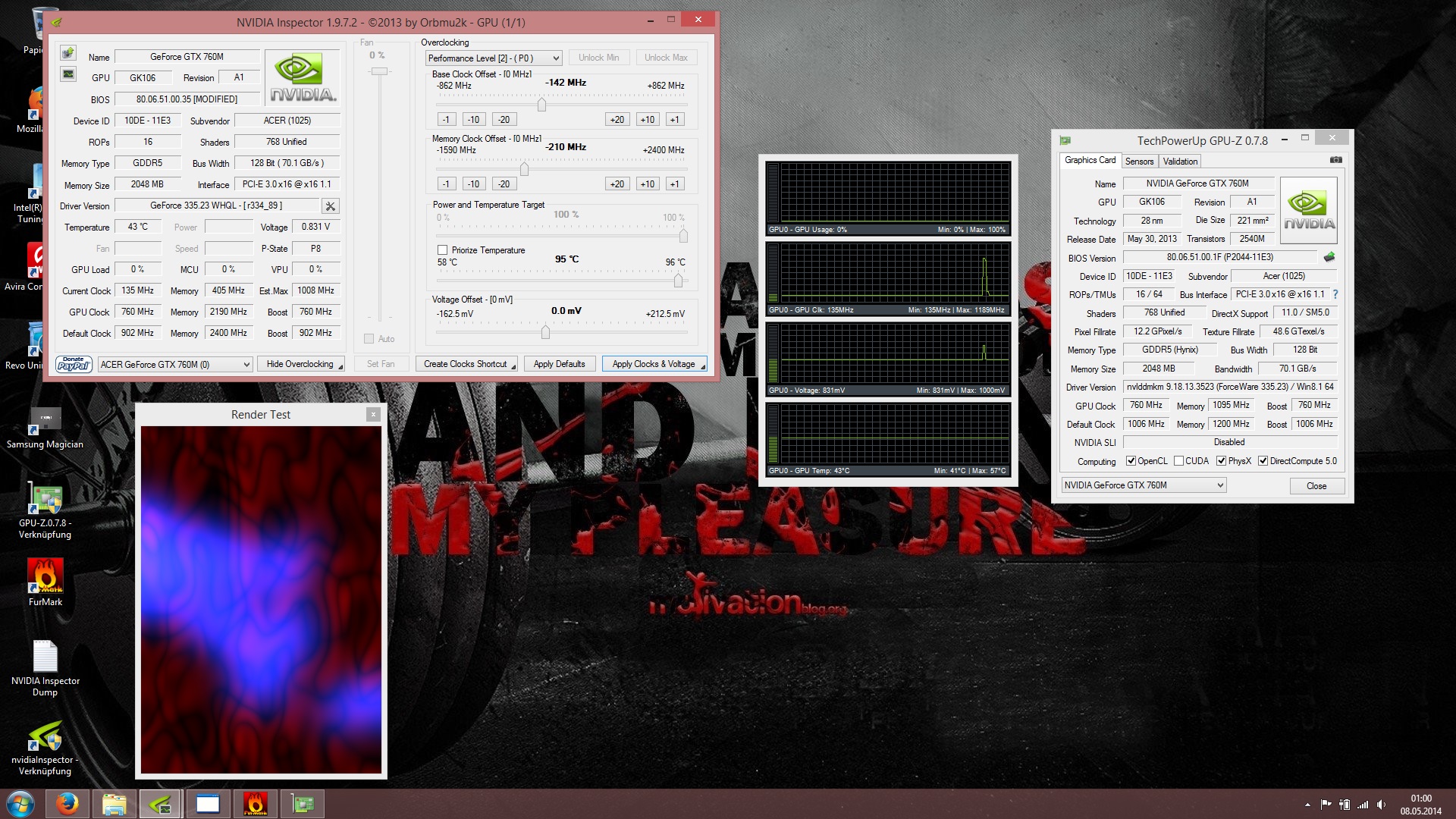This screenshot has width=1456, height=819.
Task: Open Firefox from the taskbar
Action: coord(67,804)
